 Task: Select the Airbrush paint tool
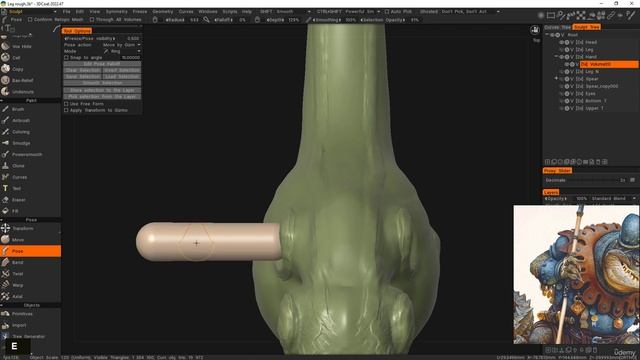click(20, 120)
